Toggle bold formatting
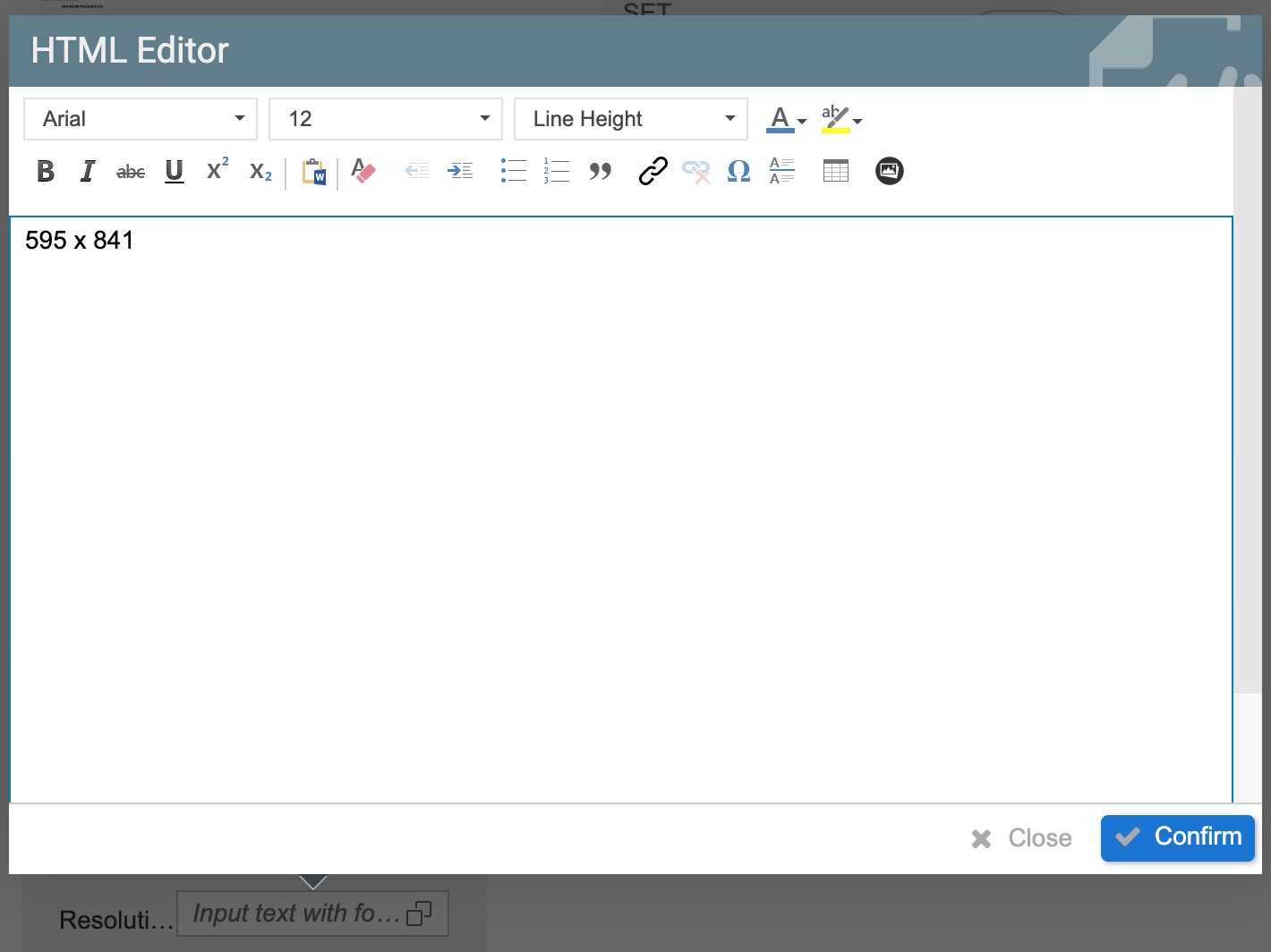This screenshot has width=1271, height=952. pyautogui.click(x=46, y=171)
